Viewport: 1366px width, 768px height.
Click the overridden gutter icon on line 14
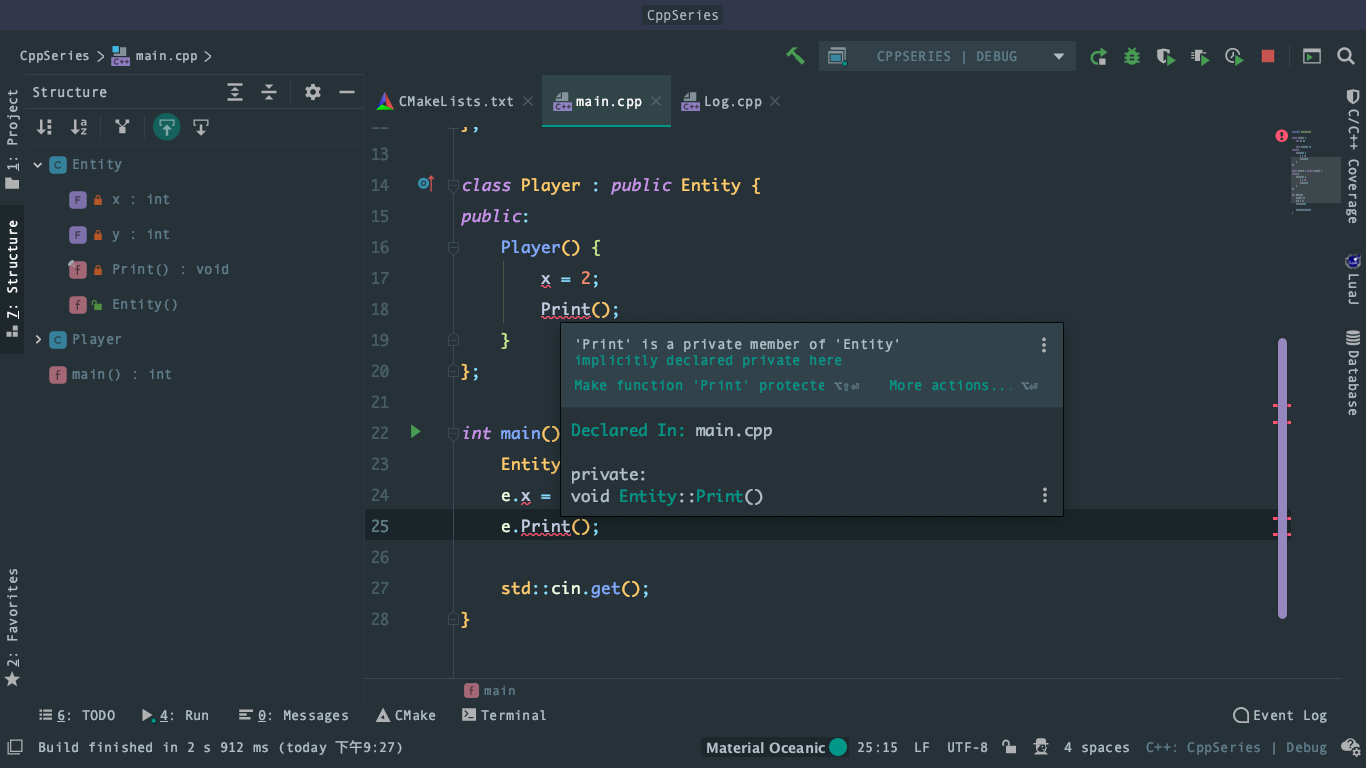425,184
